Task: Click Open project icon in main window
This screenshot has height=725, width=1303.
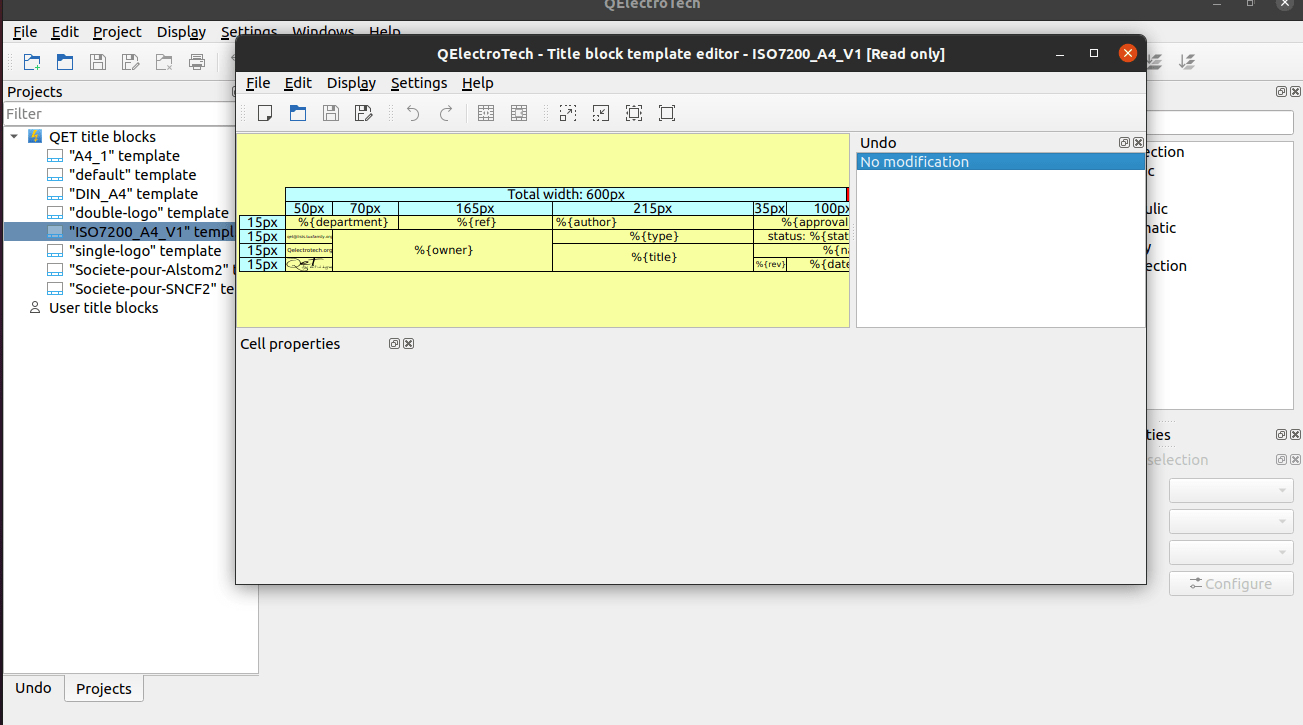Action: 65,62
